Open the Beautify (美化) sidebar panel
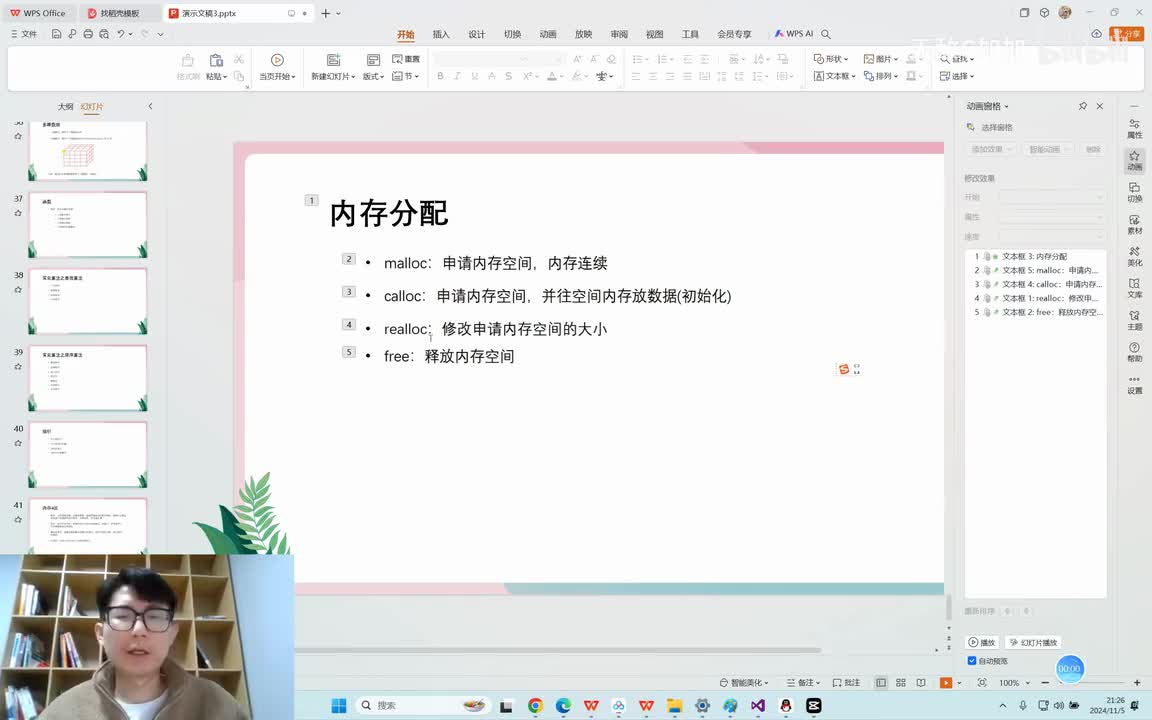This screenshot has width=1152, height=720. pos(1134,256)
